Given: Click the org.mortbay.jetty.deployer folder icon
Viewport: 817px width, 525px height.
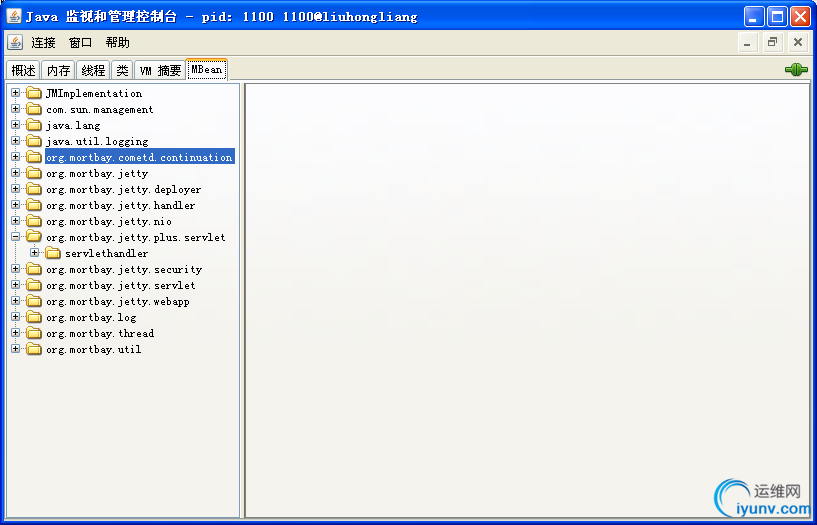Looking at the screenshot, I should [34, 189].
